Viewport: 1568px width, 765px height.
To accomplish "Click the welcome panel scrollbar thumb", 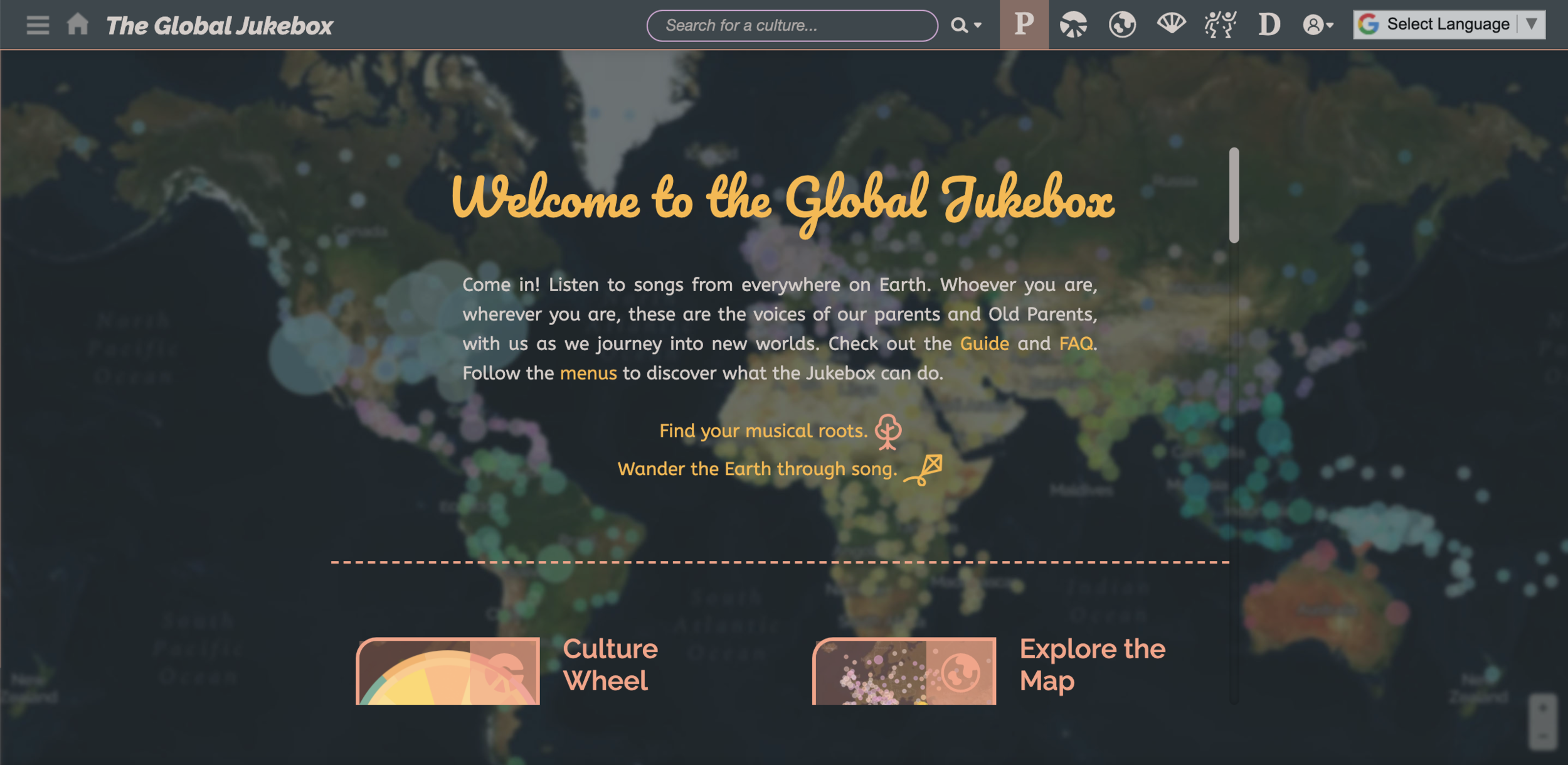I will click(1234, 195).
